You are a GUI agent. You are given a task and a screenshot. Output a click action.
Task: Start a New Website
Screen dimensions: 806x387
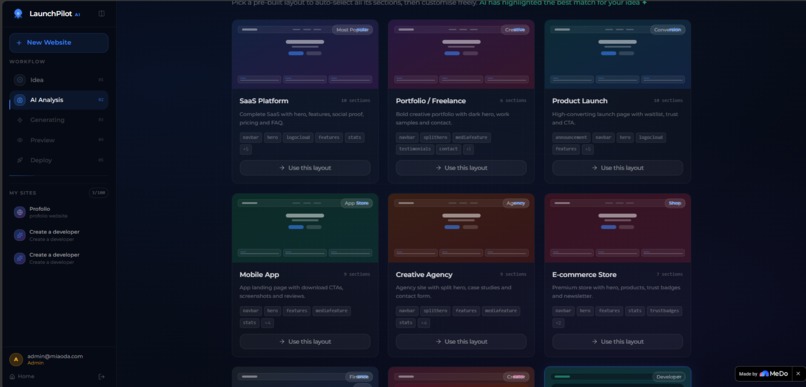59,43
